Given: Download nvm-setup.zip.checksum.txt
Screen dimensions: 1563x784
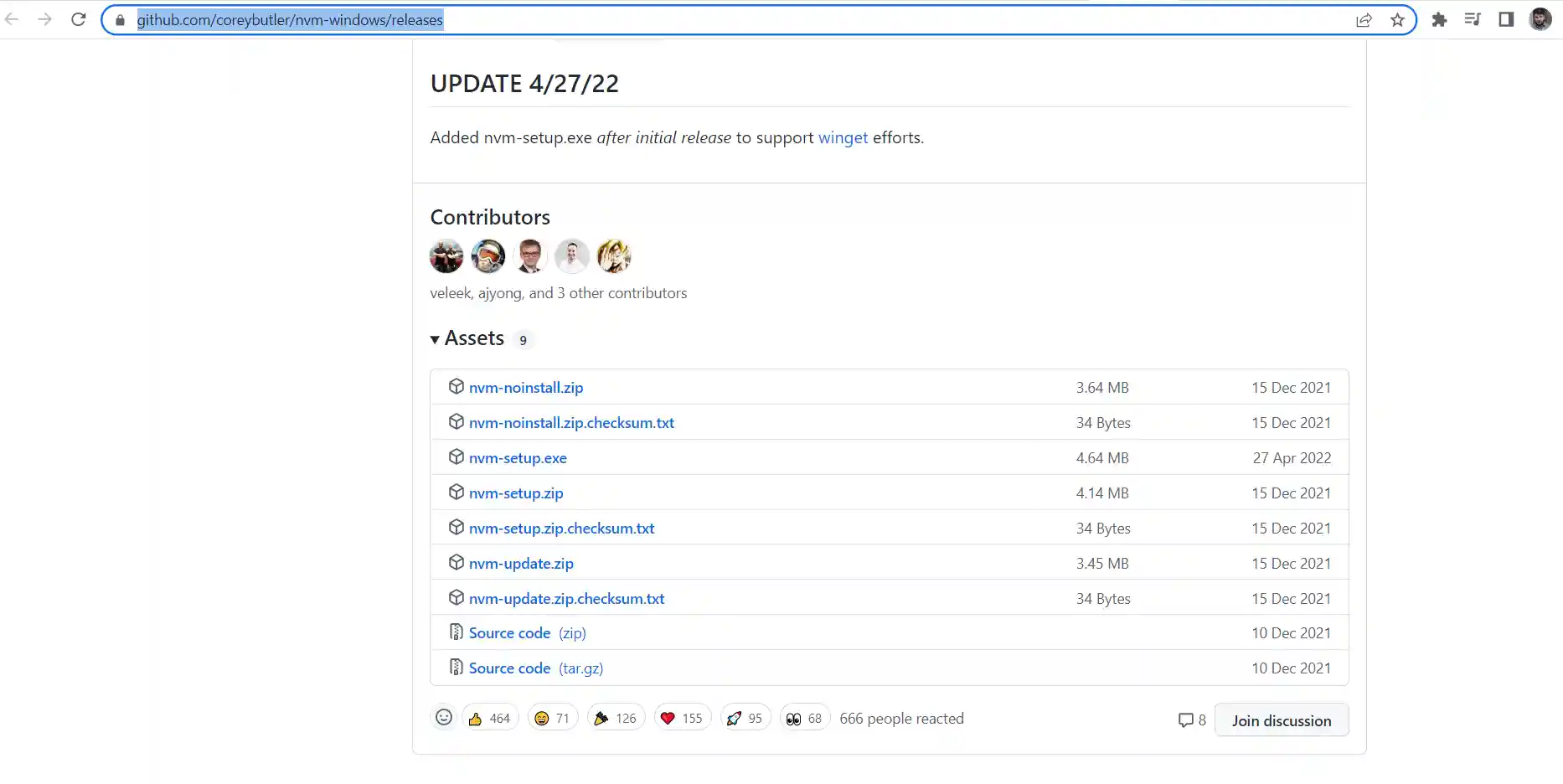Looking at the screenshot, I should point(562,529).
